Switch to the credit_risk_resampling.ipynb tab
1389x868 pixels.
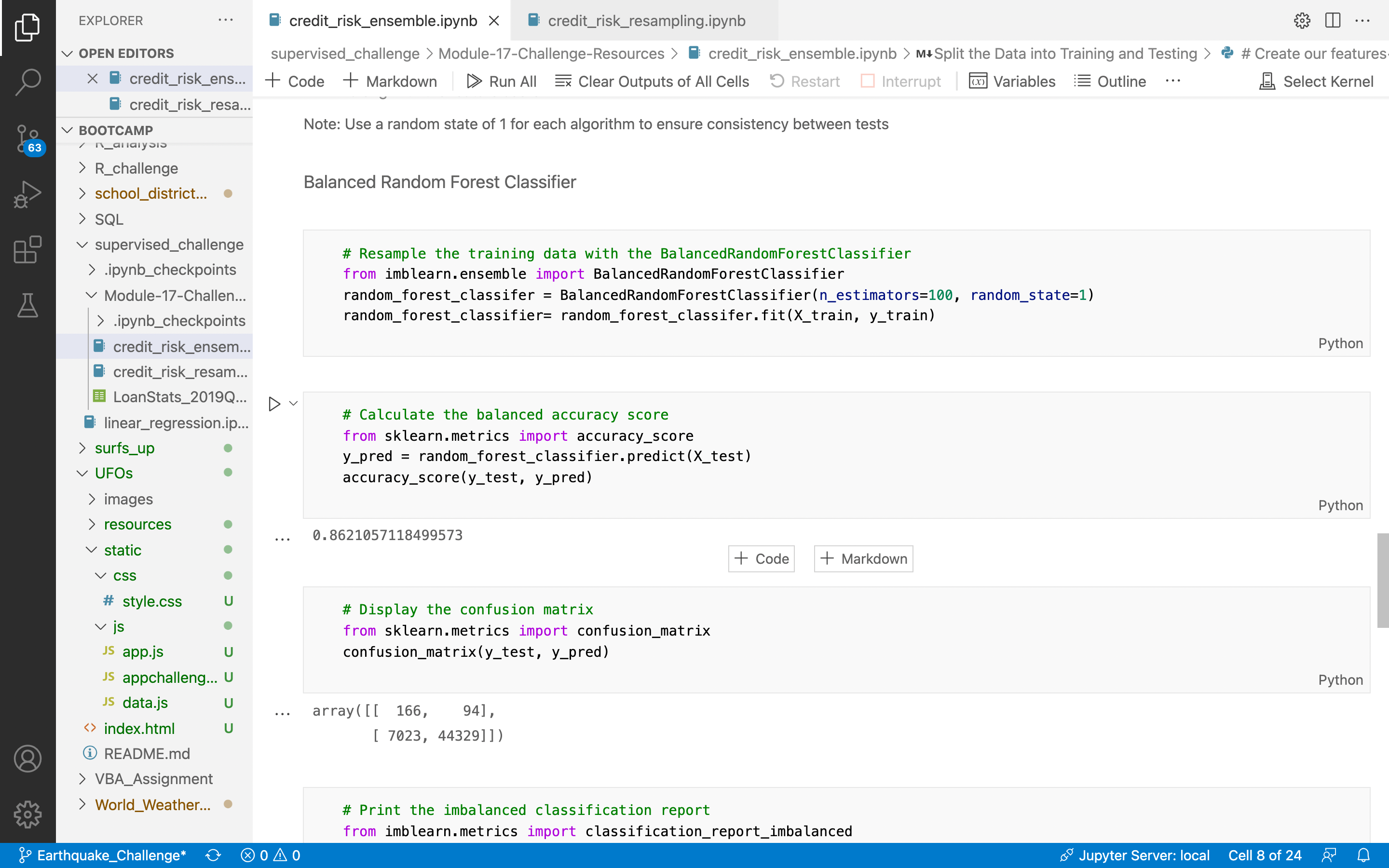pyautogui.click(x=646, y=20)
